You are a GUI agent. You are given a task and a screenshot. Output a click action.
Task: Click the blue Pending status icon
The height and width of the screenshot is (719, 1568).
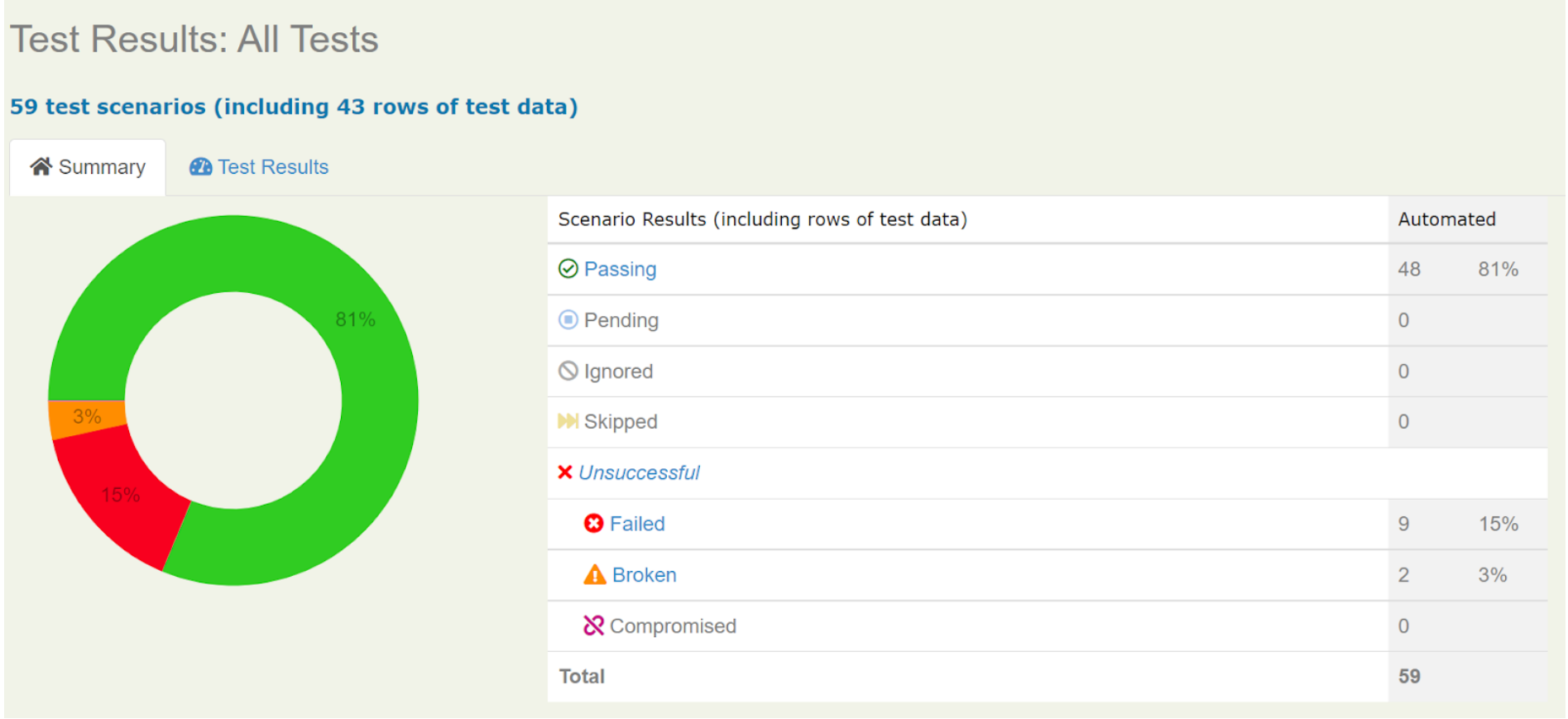568,319
